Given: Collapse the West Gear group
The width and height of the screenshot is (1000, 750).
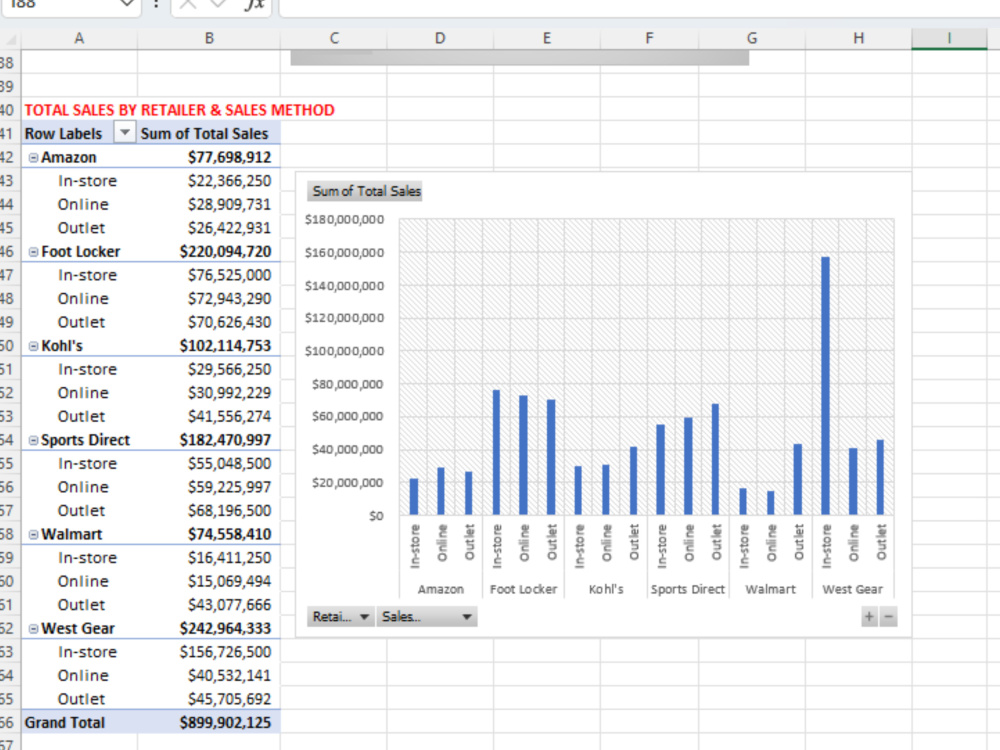Looking at the screenshot, I should pyautogui.click(x=33, y=629).
